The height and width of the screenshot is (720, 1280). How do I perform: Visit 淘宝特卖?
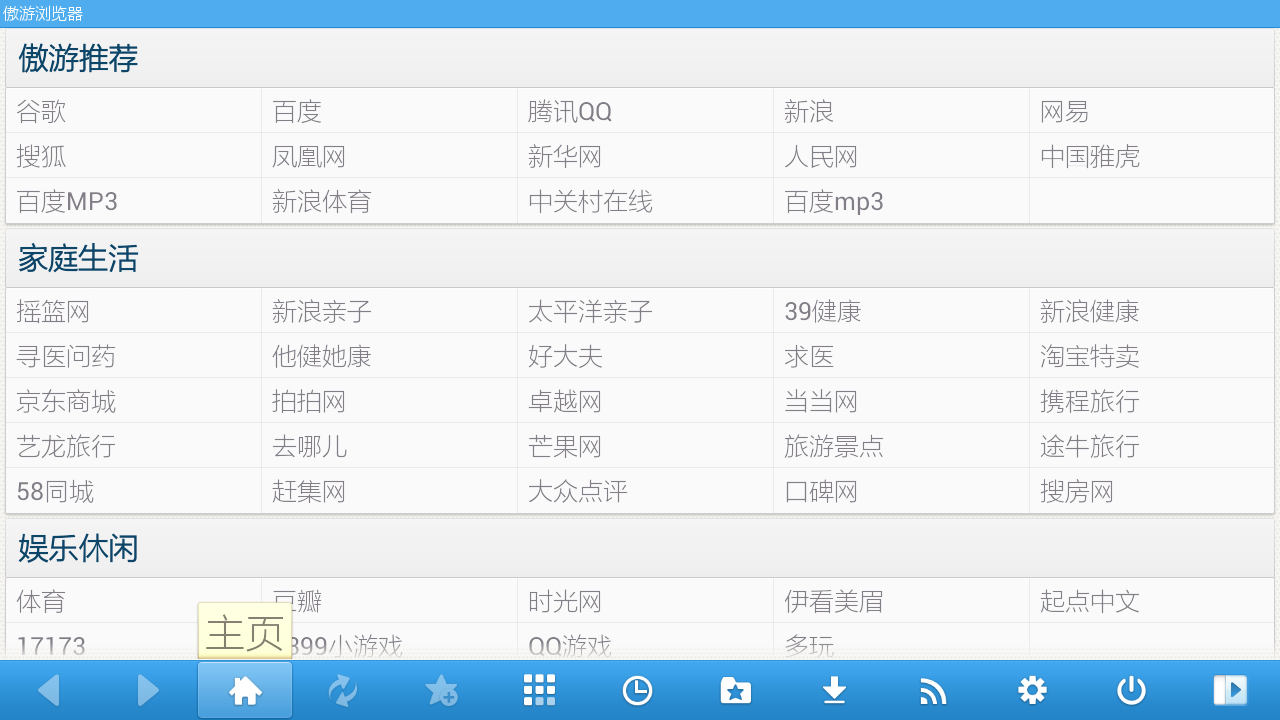[x=1090, y=356]
